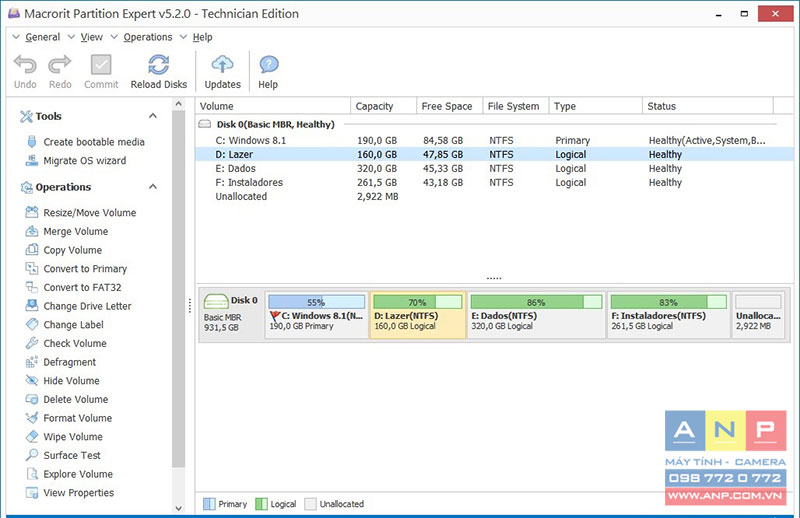Click the sidebar vertical scrollbar thumb
Image resolution: width=800 pixels, height=518 pixels.
pyautogui.click(x=178, y=288)
